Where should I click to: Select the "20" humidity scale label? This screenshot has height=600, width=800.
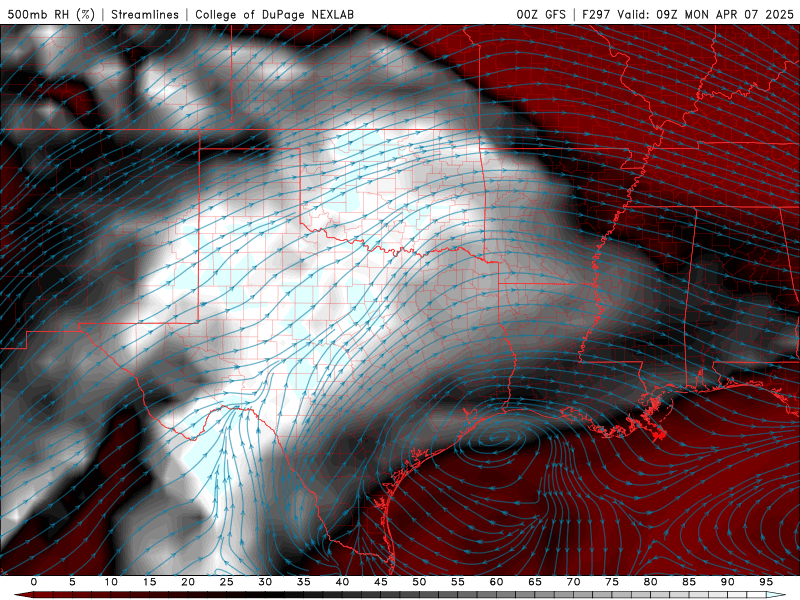[188, 582]
